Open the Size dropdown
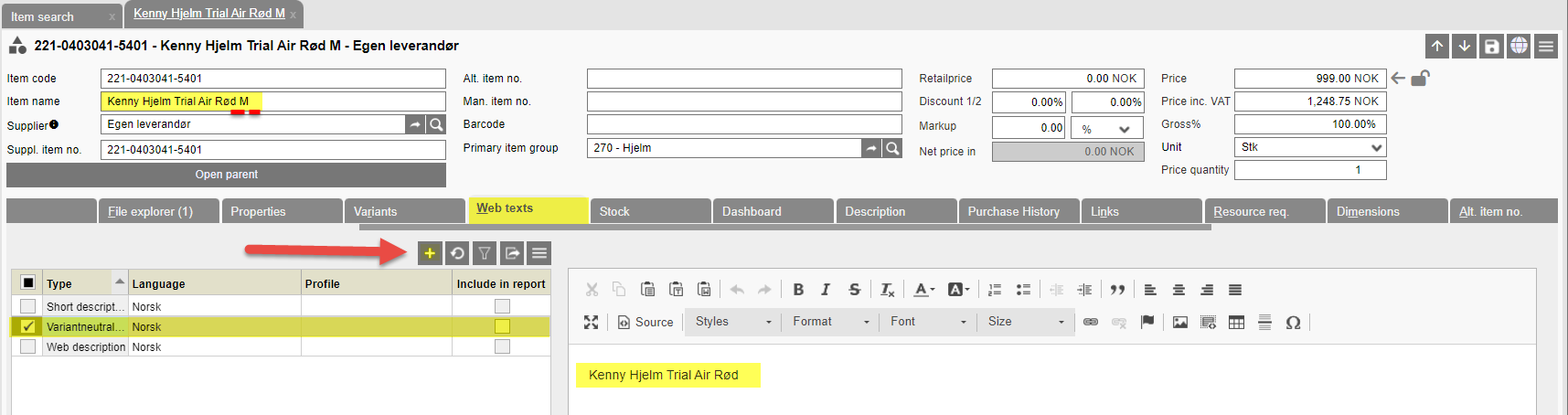The image size is (1568, 415). click(1026, 322)
